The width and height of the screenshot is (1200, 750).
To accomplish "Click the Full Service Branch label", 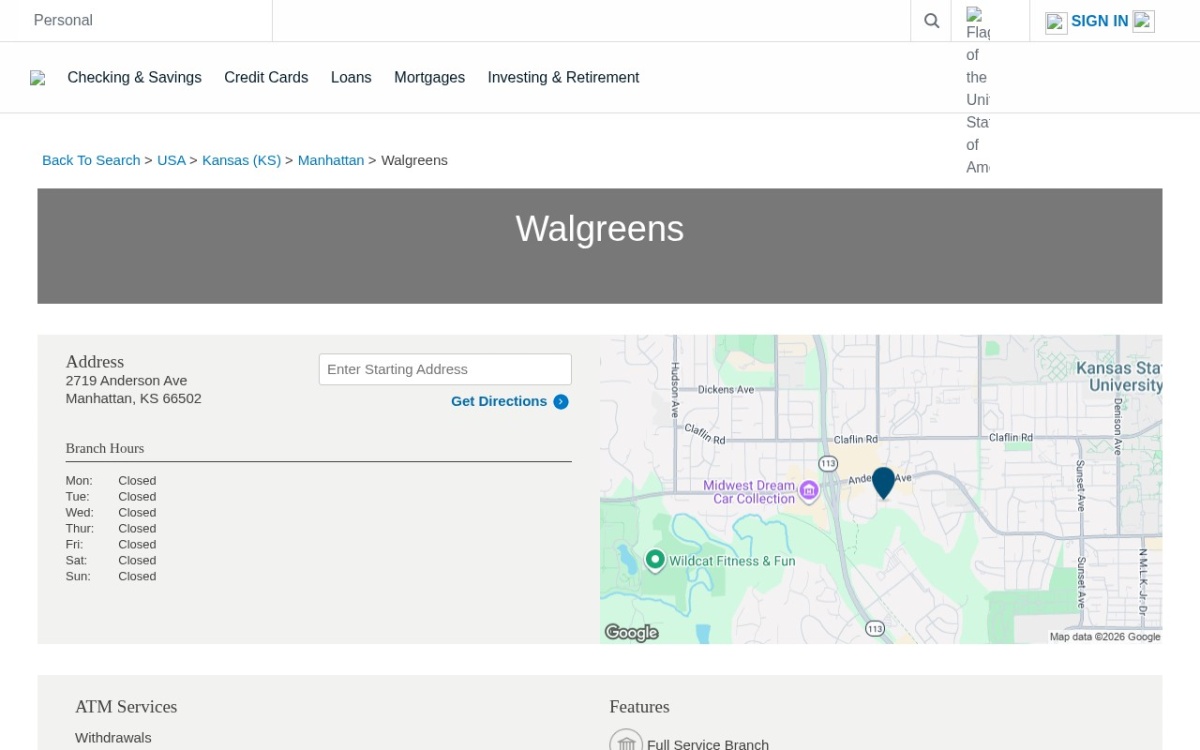I will point(708,744).
